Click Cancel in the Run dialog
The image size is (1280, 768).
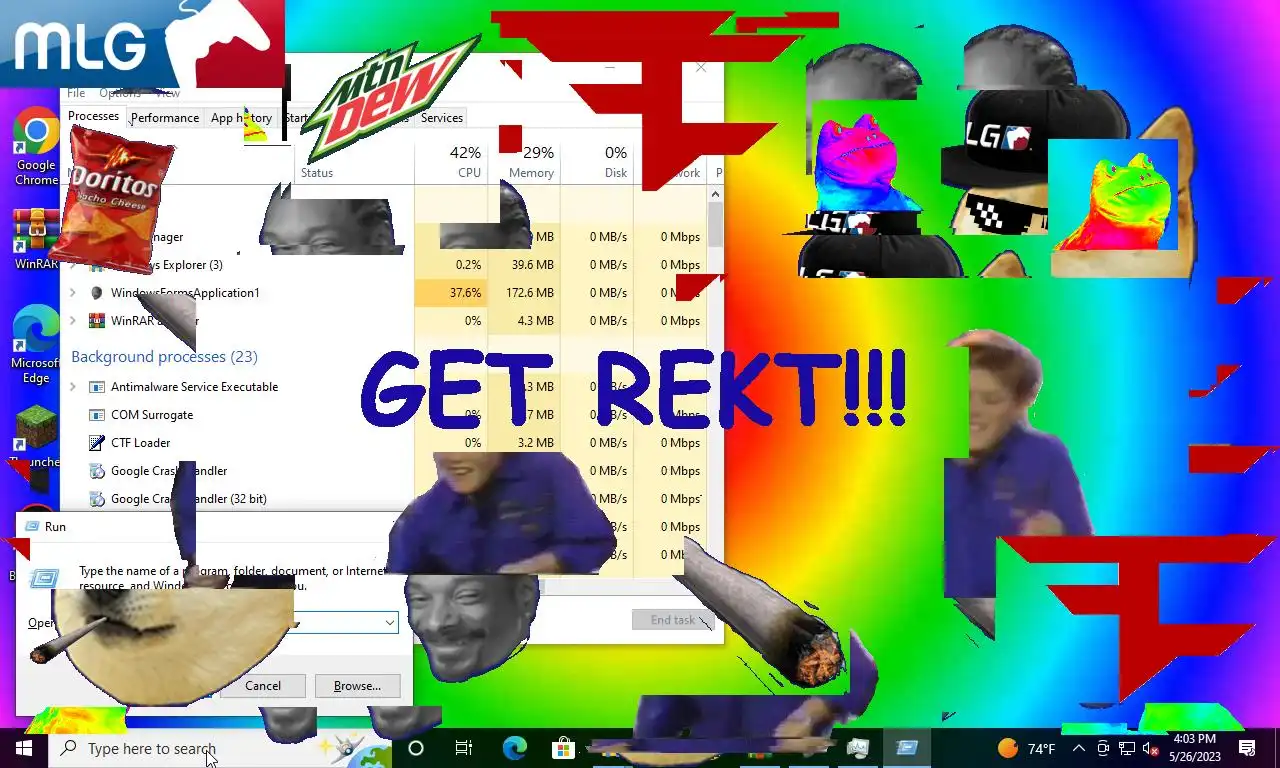click(x=263, y=686)
